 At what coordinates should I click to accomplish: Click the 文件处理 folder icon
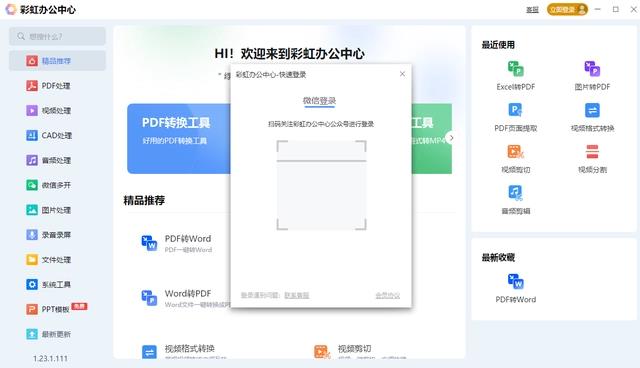coord(32,260)
